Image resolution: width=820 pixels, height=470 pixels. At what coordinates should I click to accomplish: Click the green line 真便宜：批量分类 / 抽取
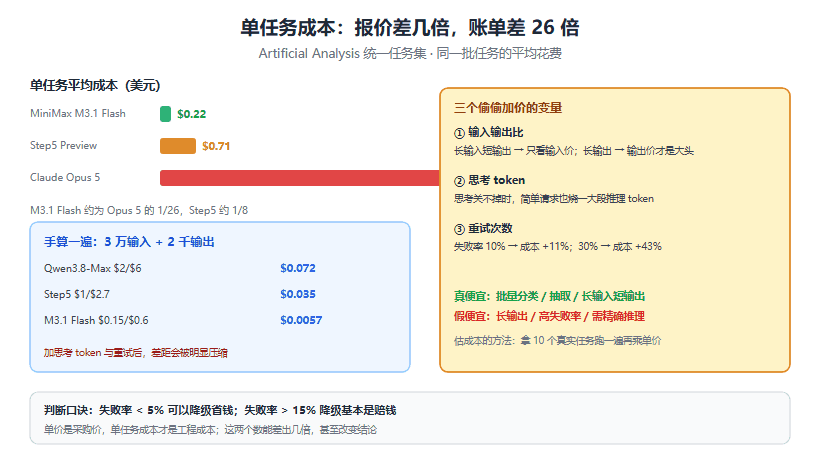tap(549, 296)
